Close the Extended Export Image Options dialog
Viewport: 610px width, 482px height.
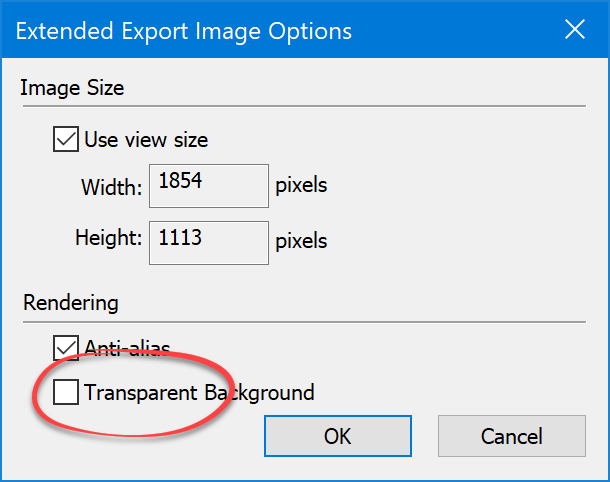coord(575,30)
